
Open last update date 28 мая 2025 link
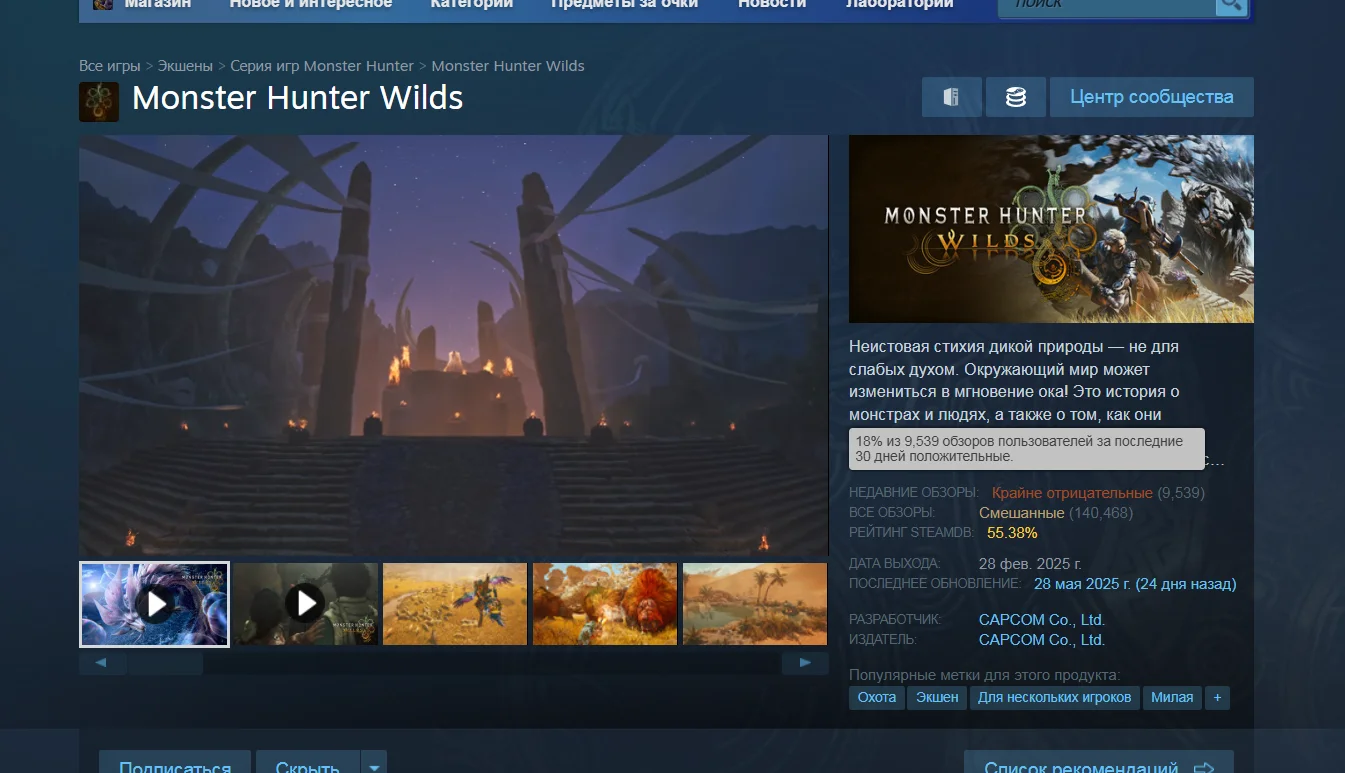[x=1135, y=584]
